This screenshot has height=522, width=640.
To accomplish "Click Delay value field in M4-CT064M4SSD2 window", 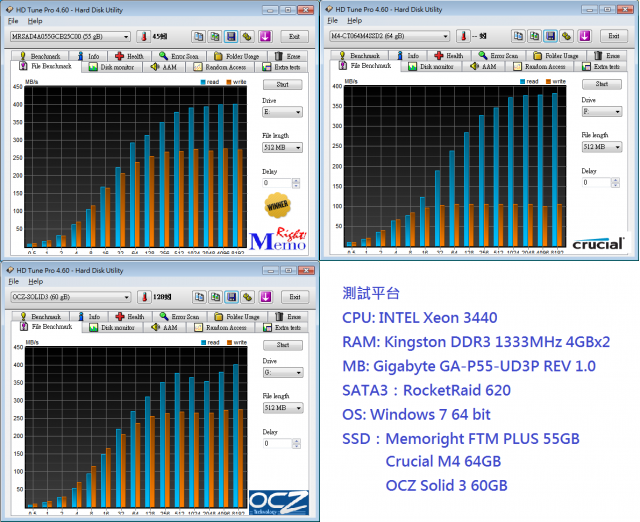I will 597,182.
